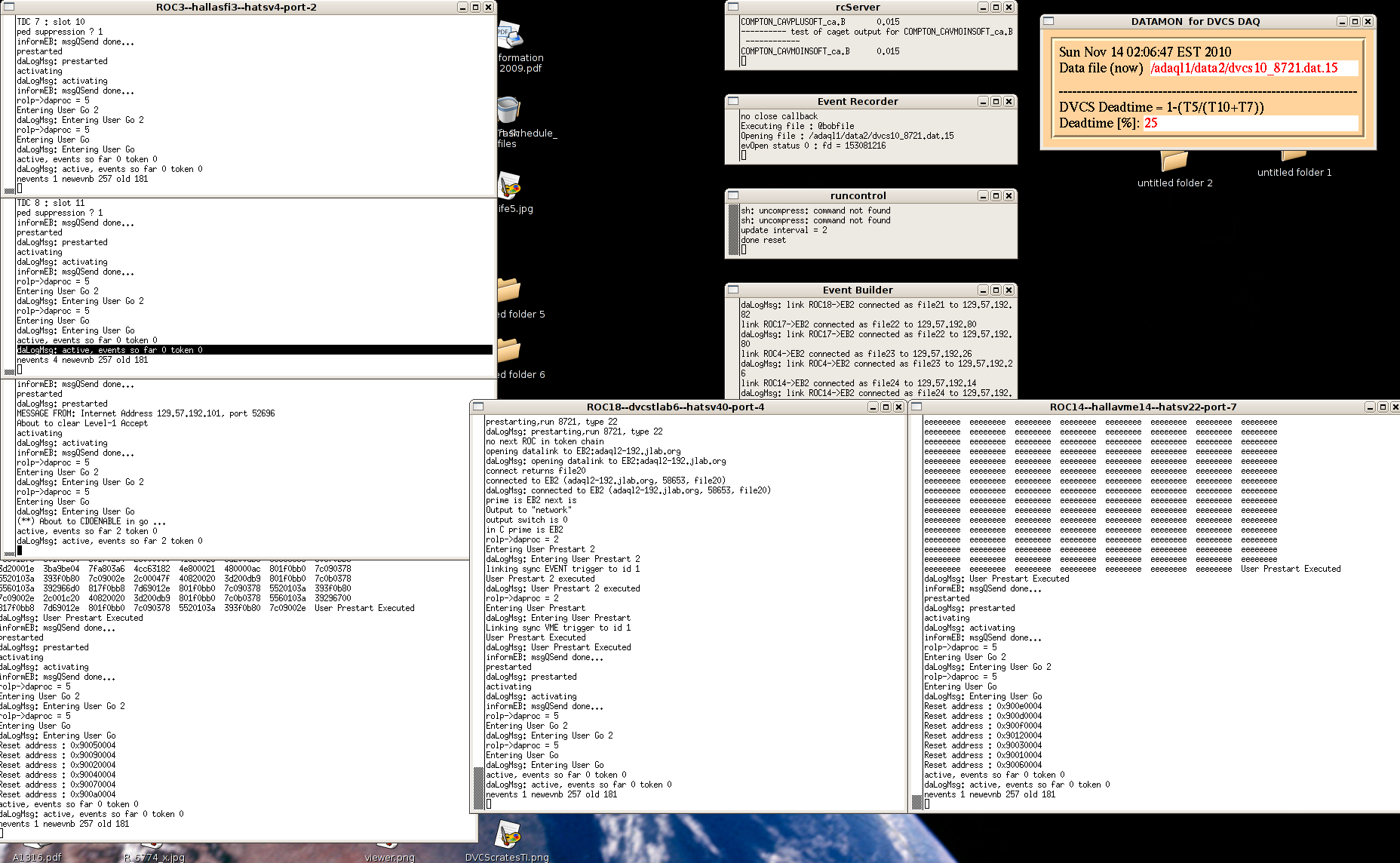Select the desktop folder 5 icon

click(x=510, y=290)
